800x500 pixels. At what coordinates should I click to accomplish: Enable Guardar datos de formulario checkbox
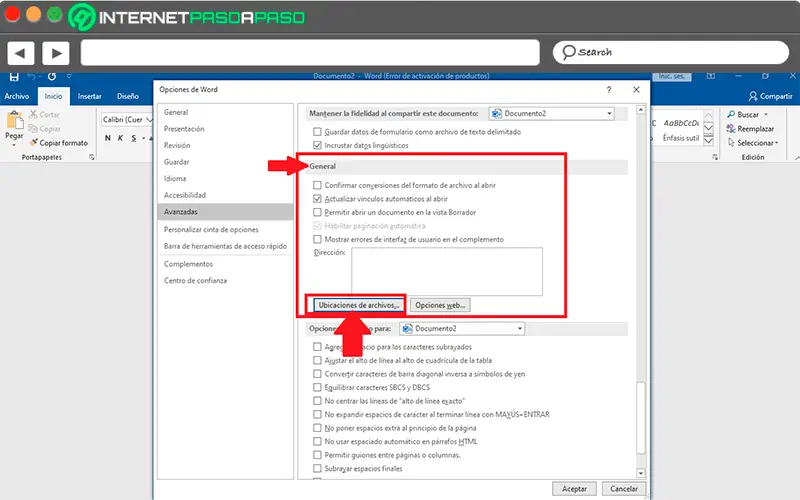317,132
